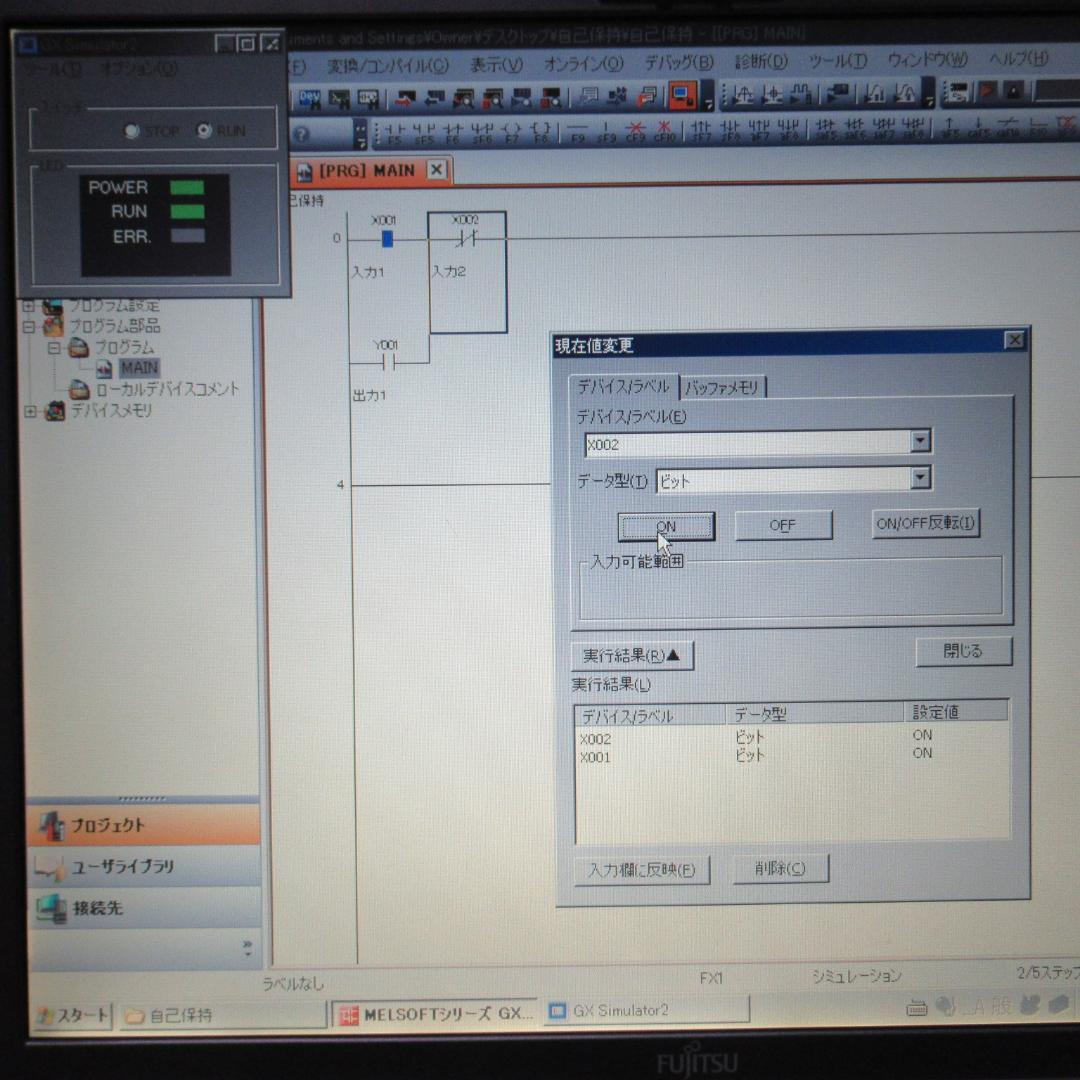Click the blue help question mark icon

pyautogui.click(x=301, y=133)
